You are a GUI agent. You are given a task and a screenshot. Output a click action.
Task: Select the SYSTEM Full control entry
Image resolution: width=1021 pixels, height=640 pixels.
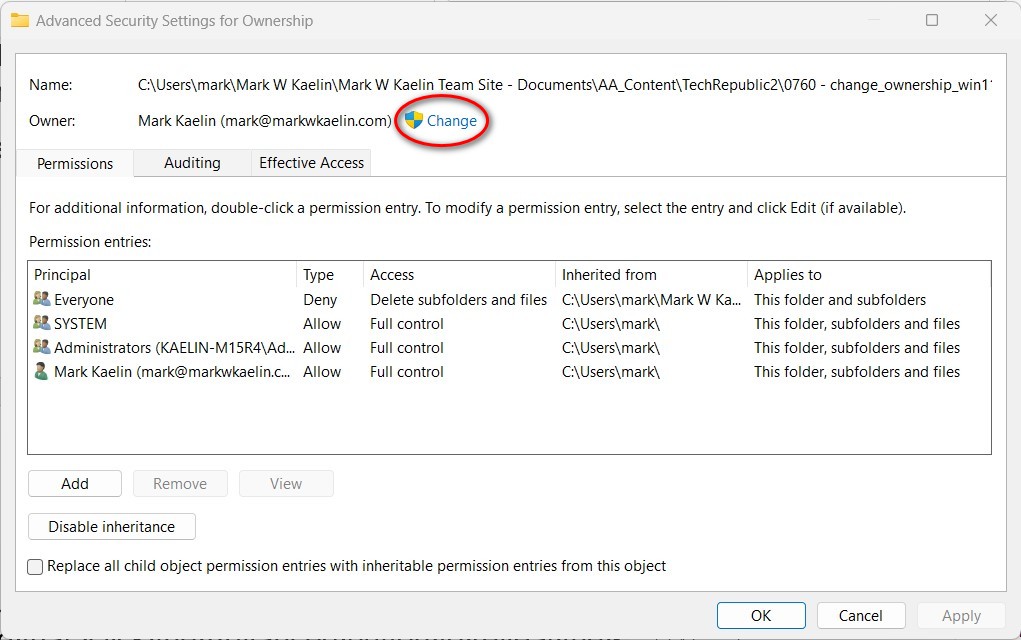point(200,323)
